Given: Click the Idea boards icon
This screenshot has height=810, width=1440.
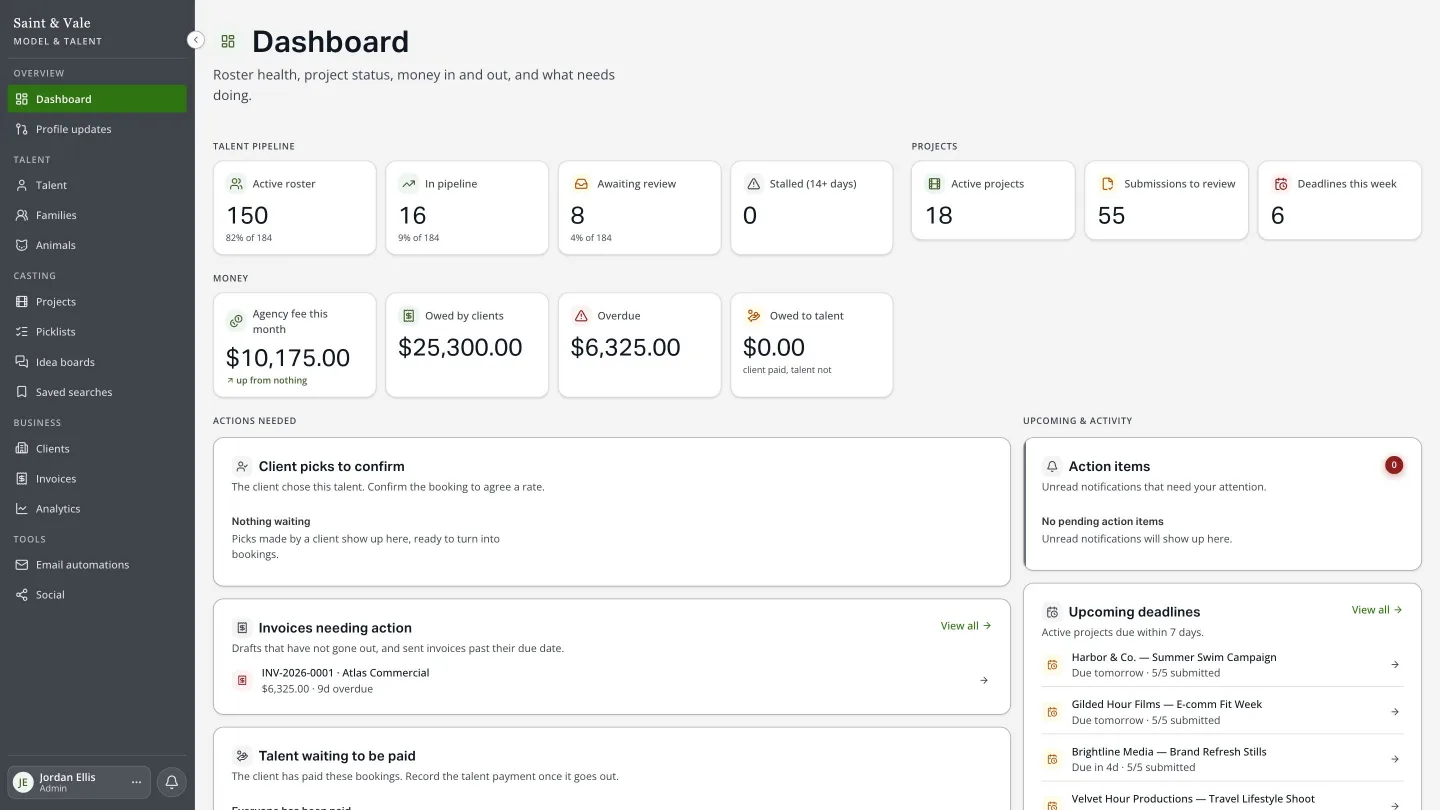Looking at the screenshot, I should tap(22, 362).
